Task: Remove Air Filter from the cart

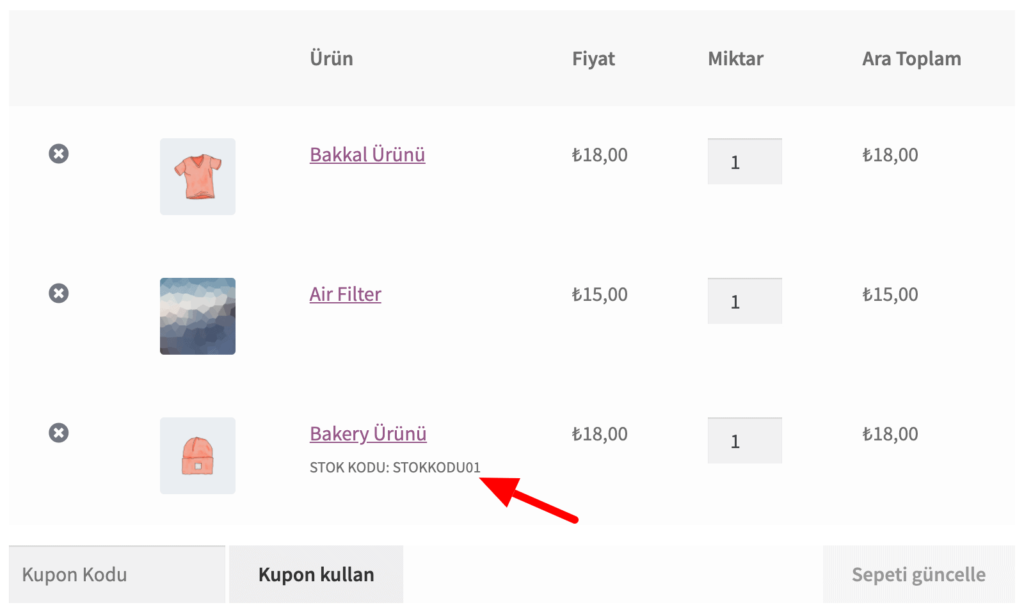Action: click(58, 293)
